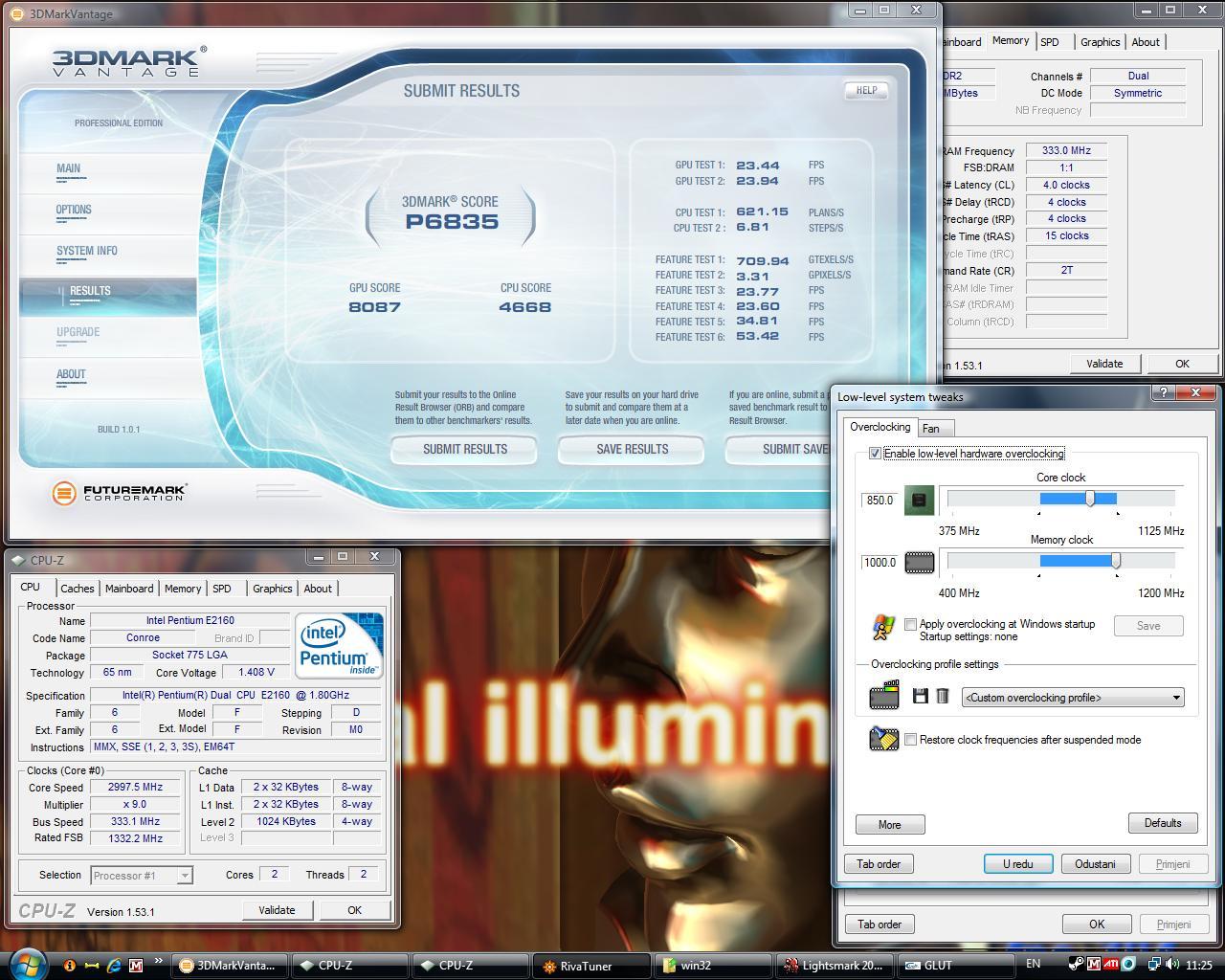This screenshot has height=980, width=1225.
Task: Click U redu button in tweaks dialog
Action: pos(1018,863)
